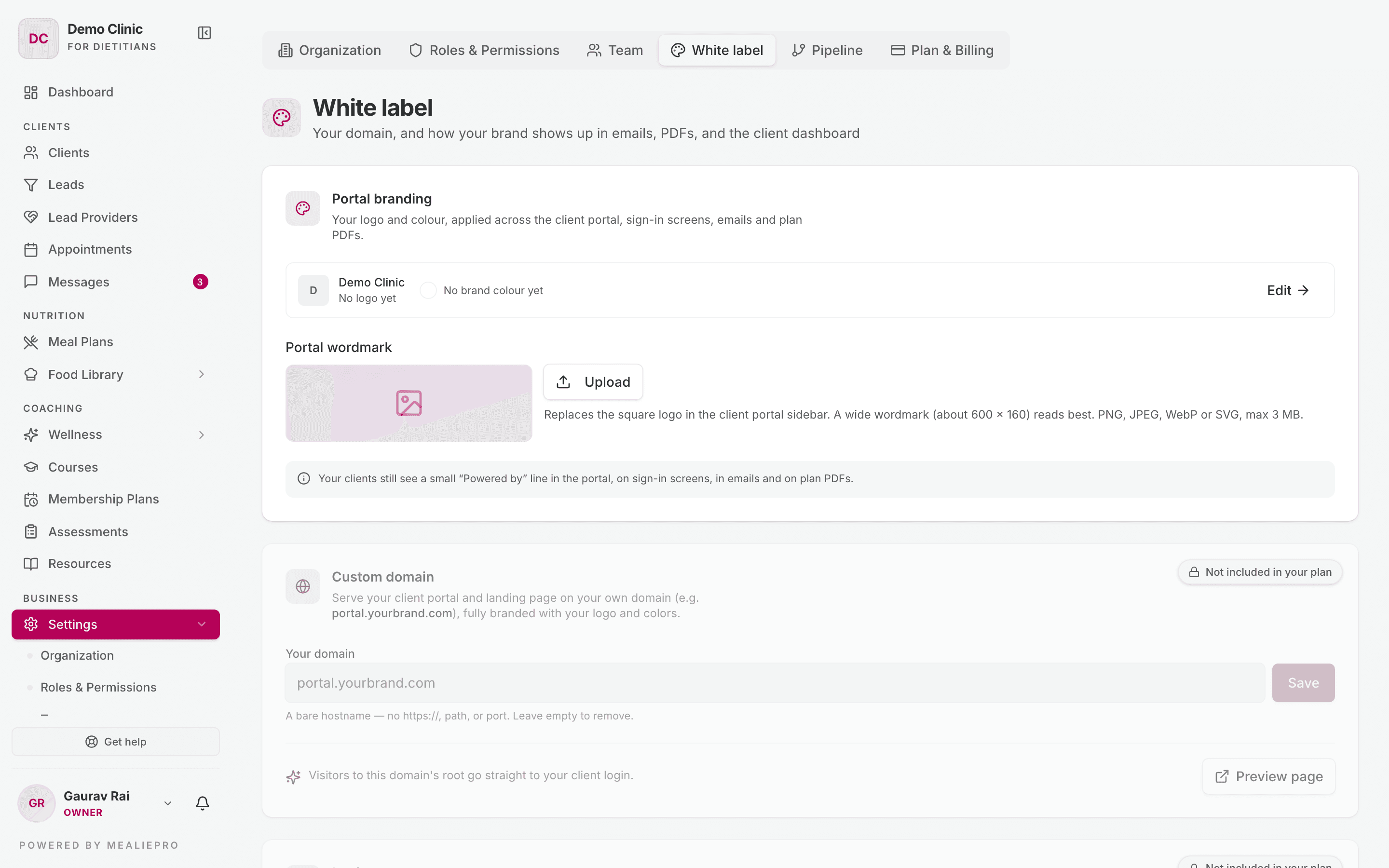Click the Your domain input field

point(775,682)
